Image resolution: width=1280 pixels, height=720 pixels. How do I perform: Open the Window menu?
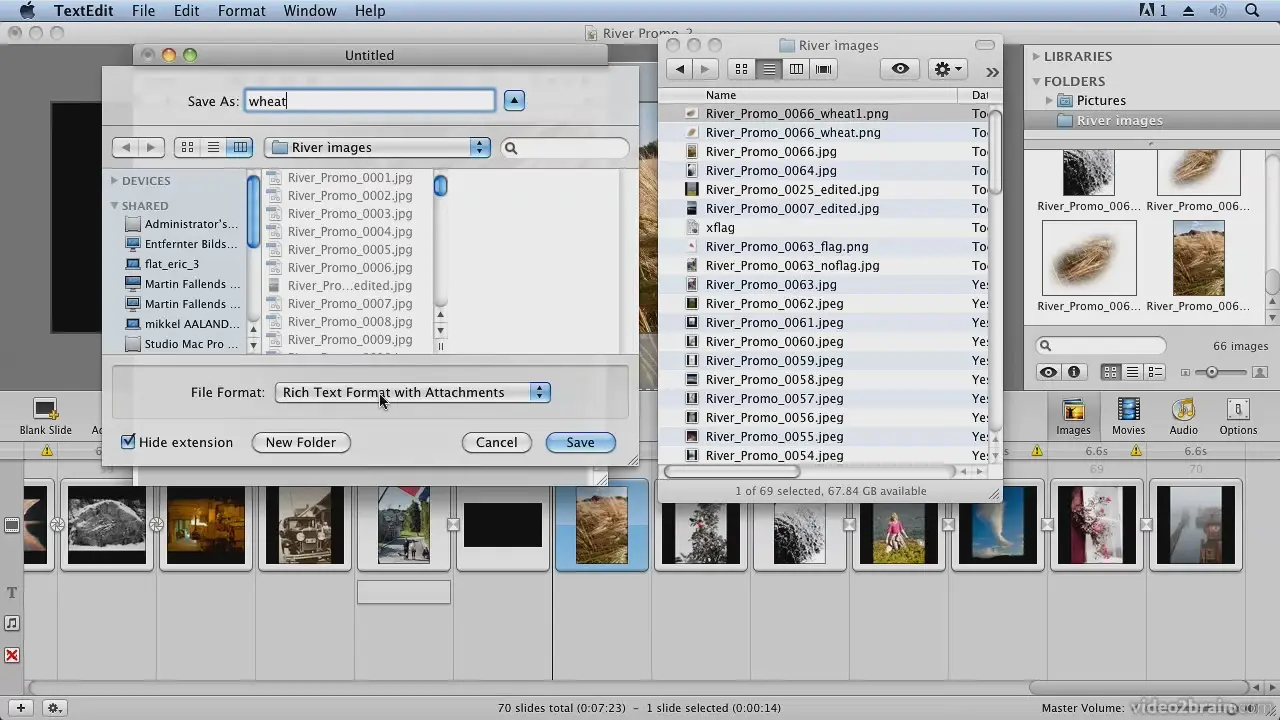tap(309, 11)
